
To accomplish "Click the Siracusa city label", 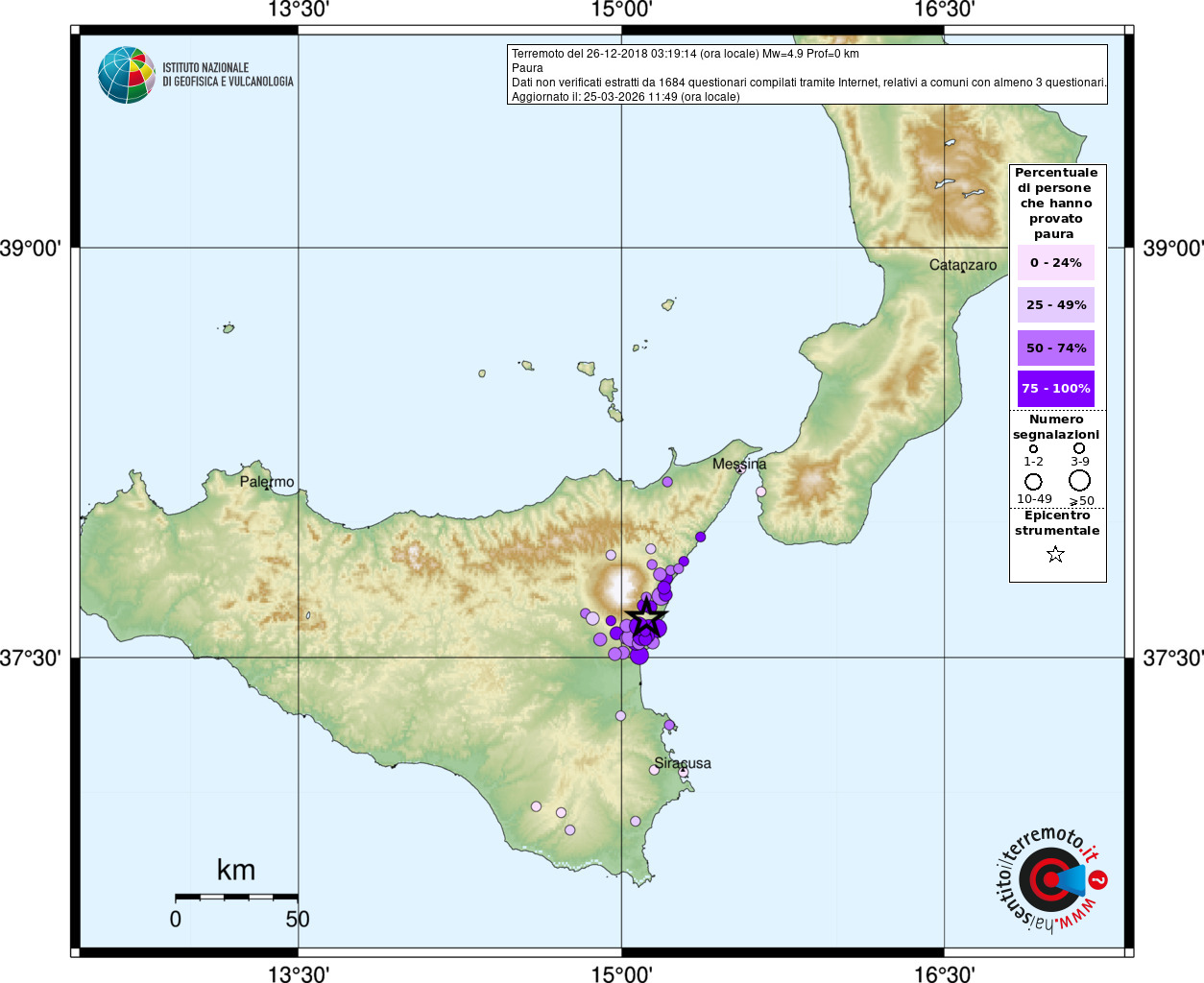I will pos(683,763).
